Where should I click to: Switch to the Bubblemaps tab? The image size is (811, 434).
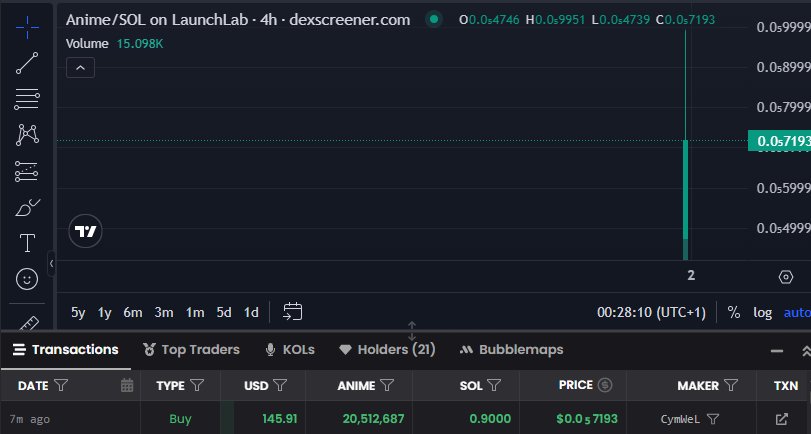tap(511, 350)
